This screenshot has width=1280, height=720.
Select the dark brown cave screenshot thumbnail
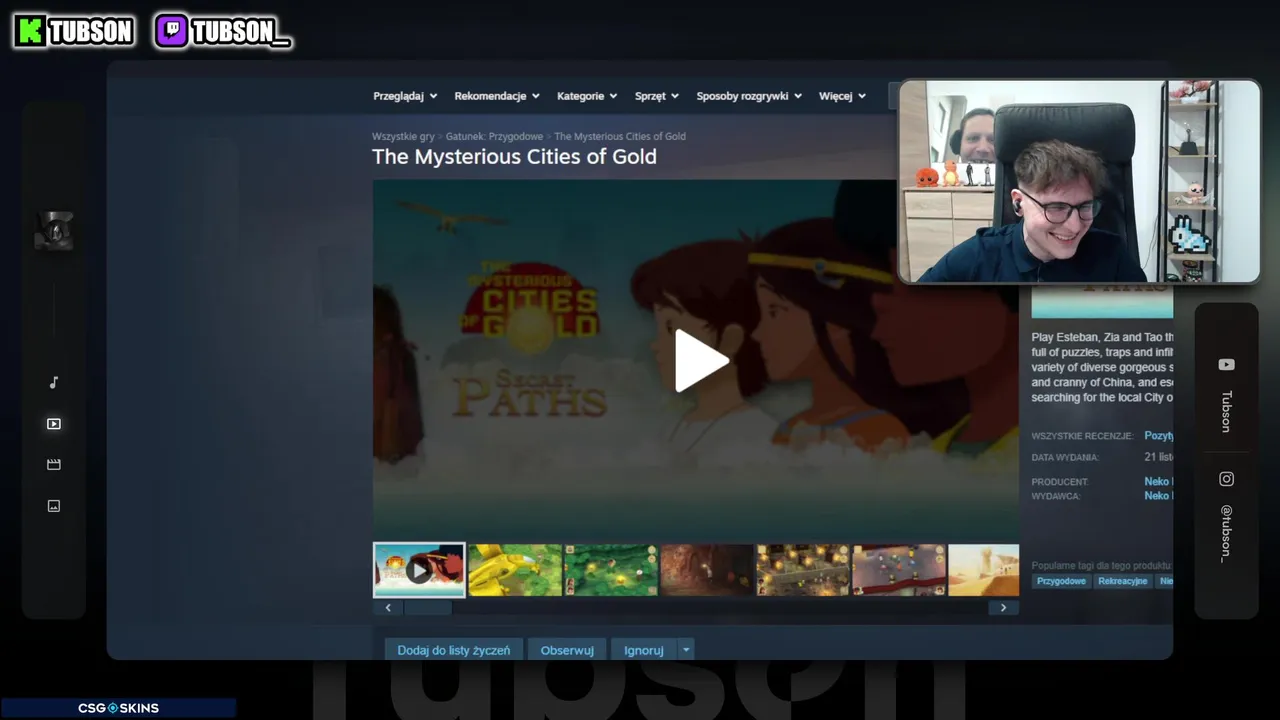(707, 570)
